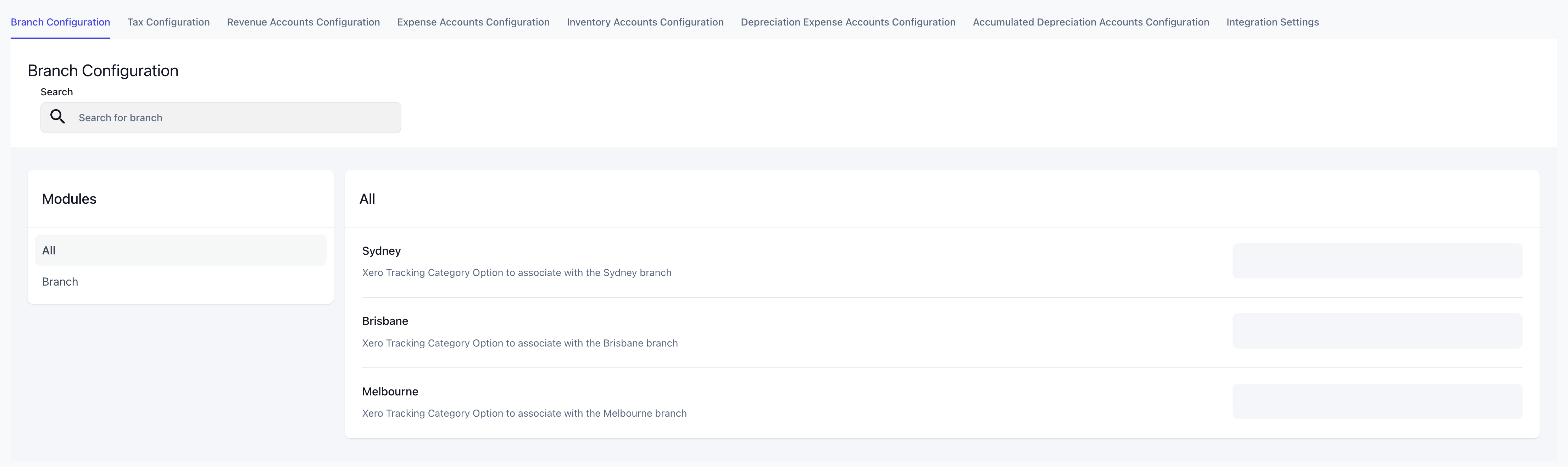This screenshot has width=1568, height=467.
Task: Select All in the Modules list
Action: point(180,251)
